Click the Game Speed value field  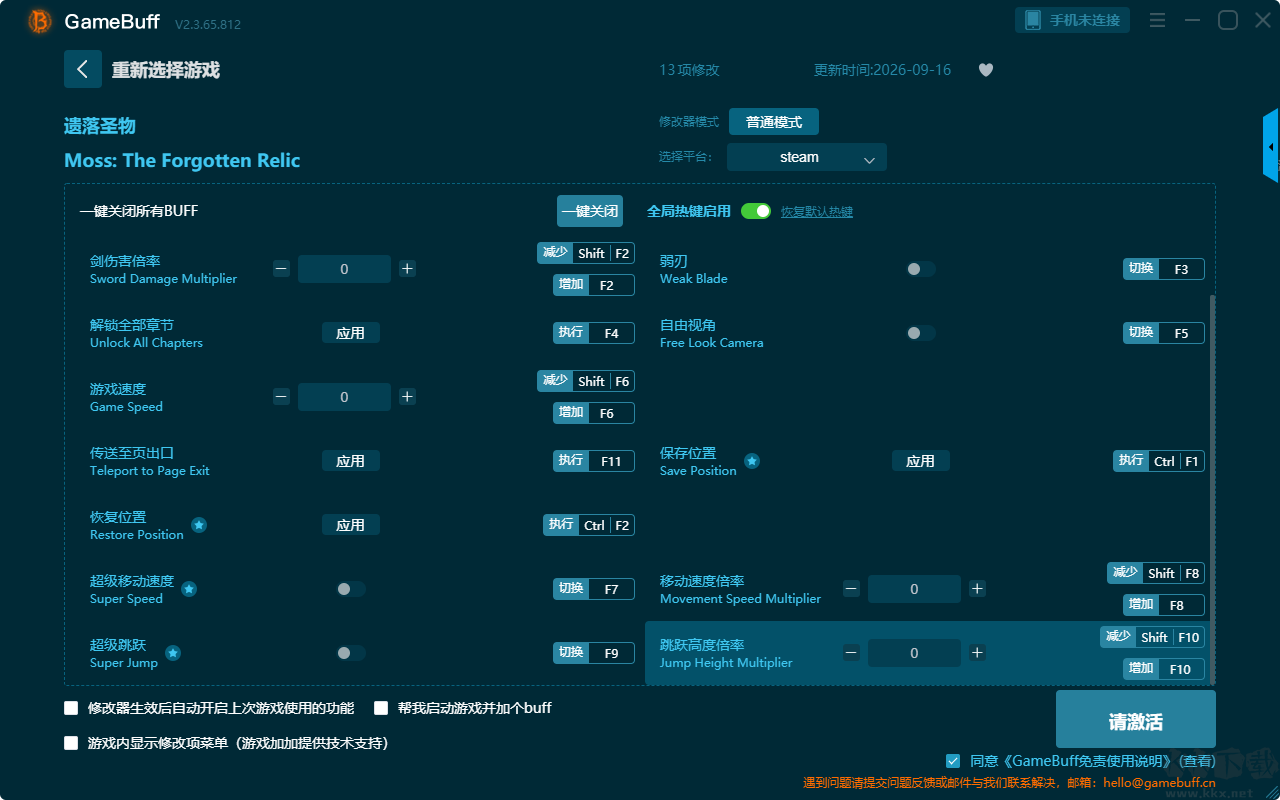tap(344, 397)
